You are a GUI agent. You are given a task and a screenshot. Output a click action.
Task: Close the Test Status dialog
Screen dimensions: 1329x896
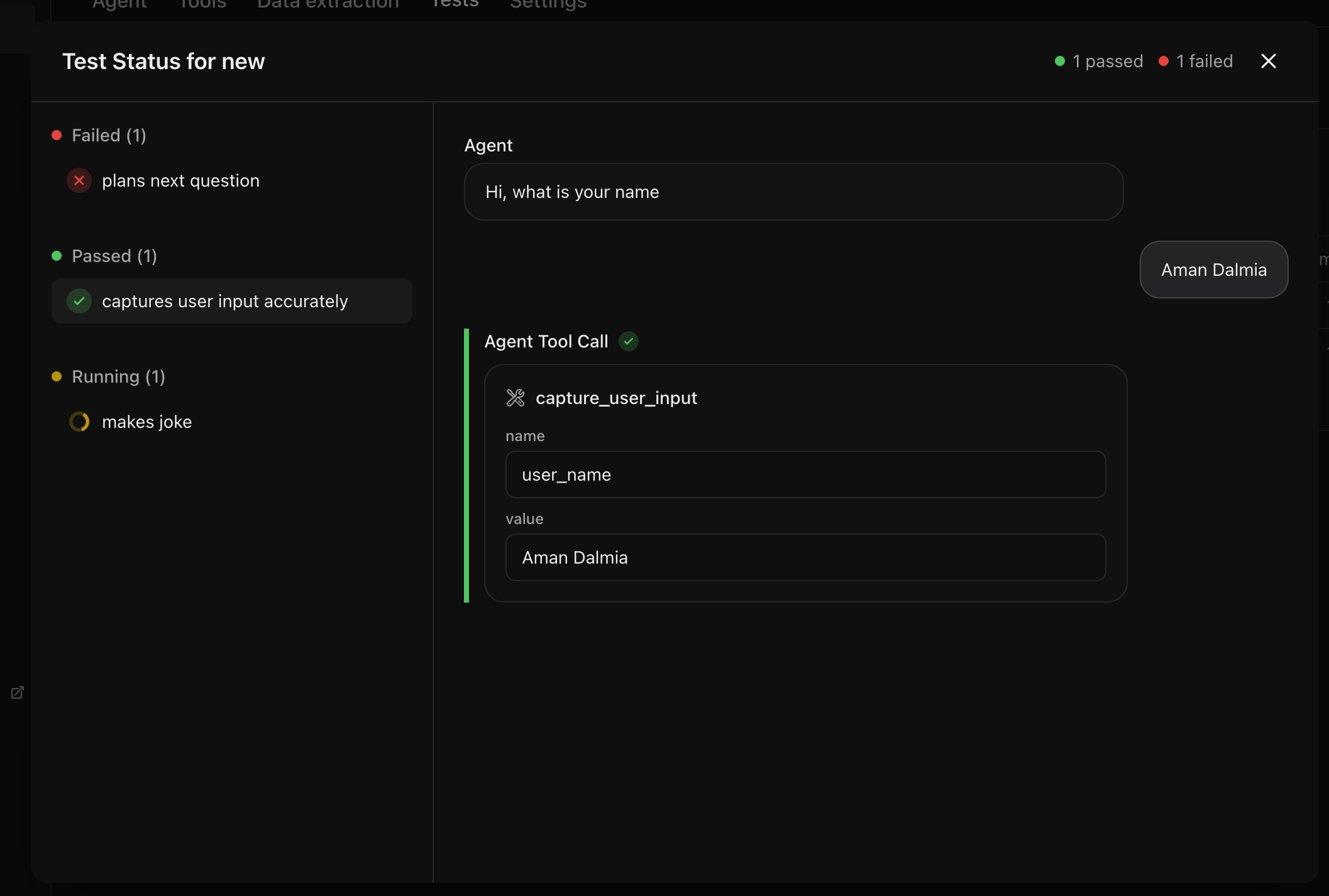coord(1269,61)
